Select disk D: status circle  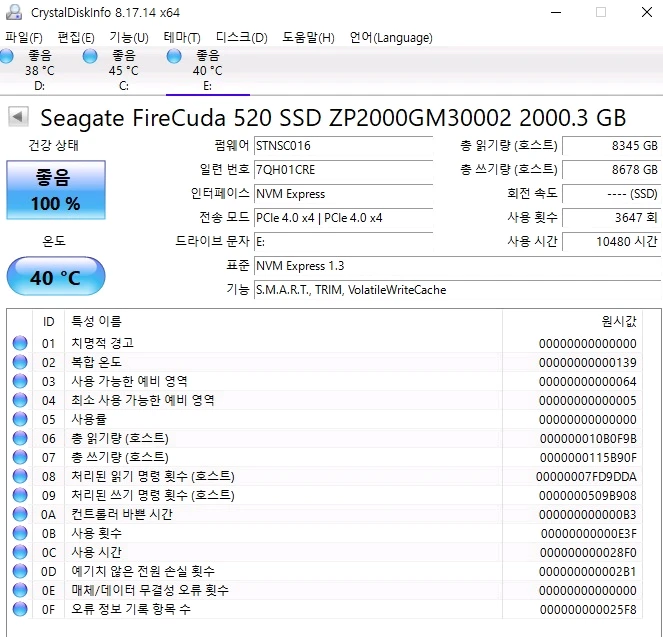6,56
